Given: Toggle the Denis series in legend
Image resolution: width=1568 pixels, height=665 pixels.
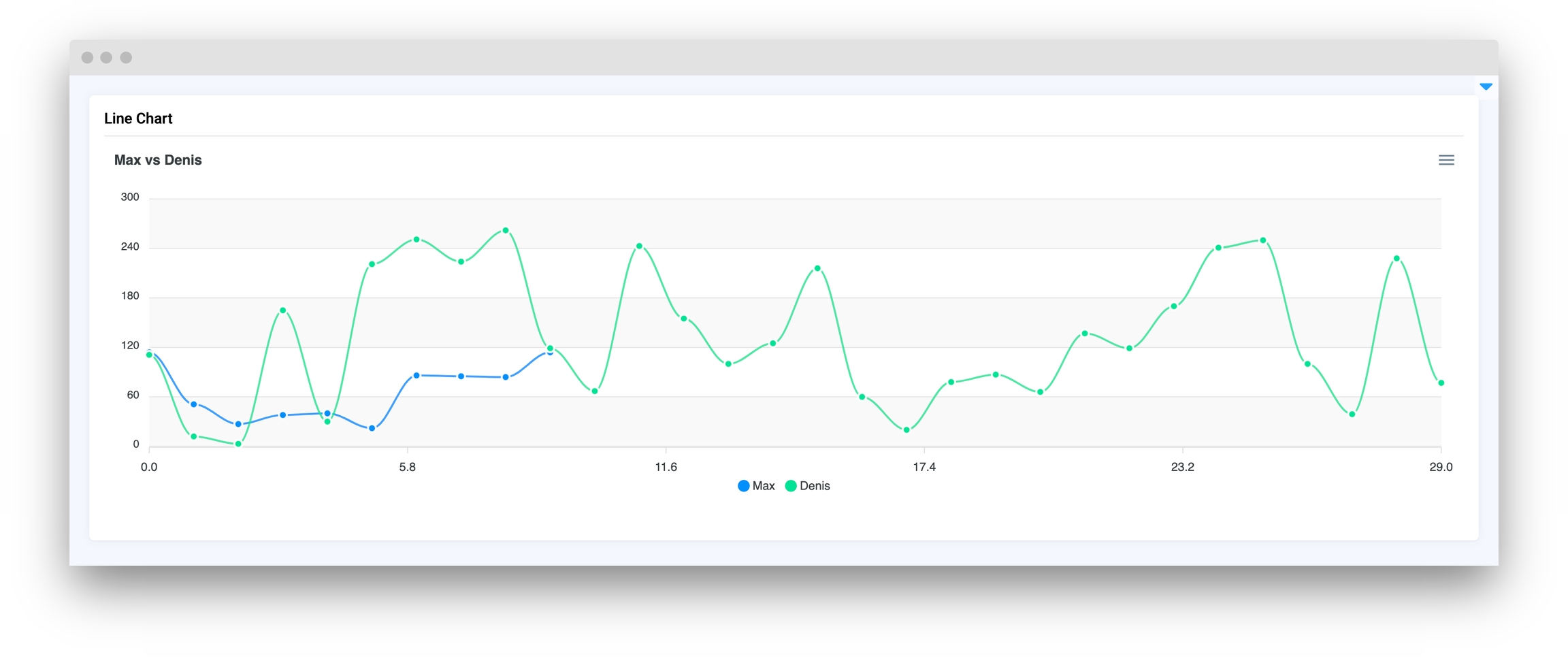Looking at the screenshot, I should [x=808, y=486].
